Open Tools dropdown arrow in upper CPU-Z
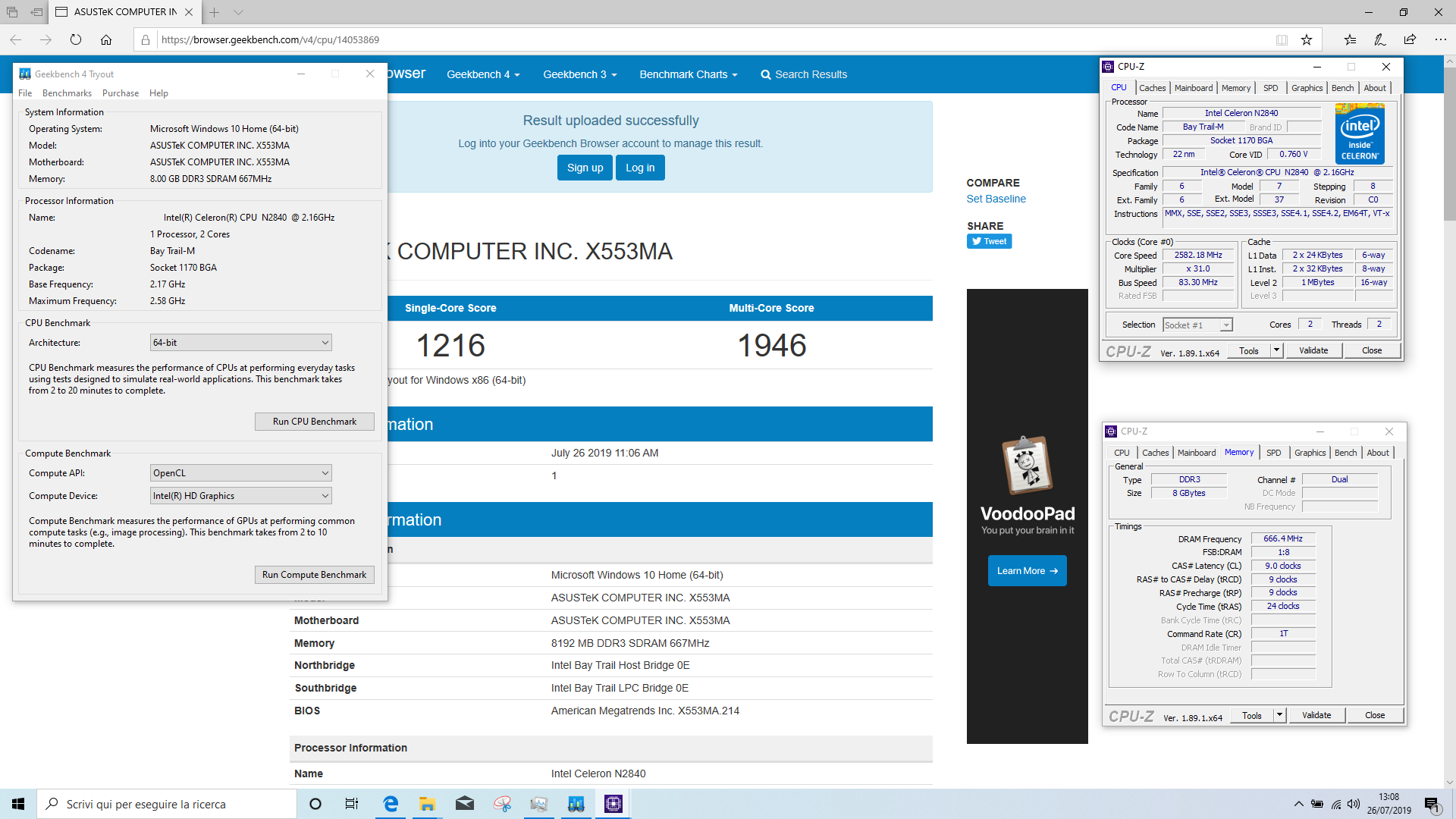 1276,350
